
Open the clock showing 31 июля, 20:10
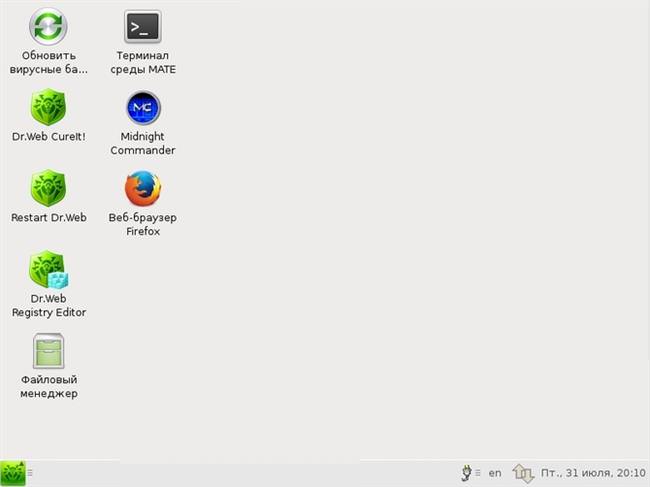click(593, 473)
